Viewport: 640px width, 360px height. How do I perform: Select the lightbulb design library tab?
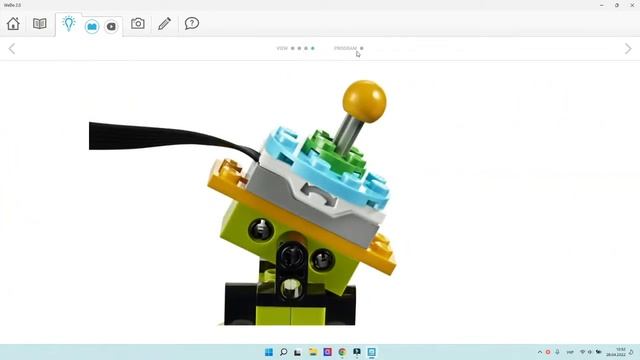point(69,23)
